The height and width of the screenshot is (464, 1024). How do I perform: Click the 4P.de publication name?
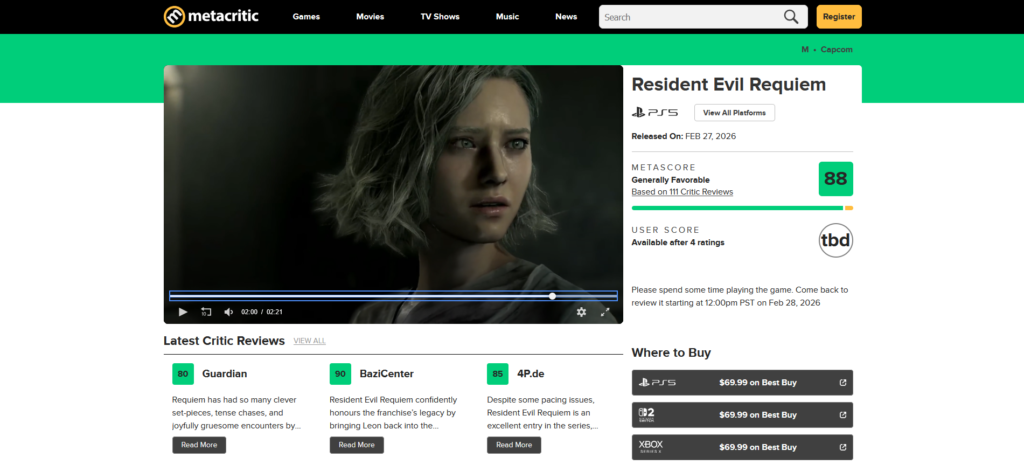coord(529,374)
